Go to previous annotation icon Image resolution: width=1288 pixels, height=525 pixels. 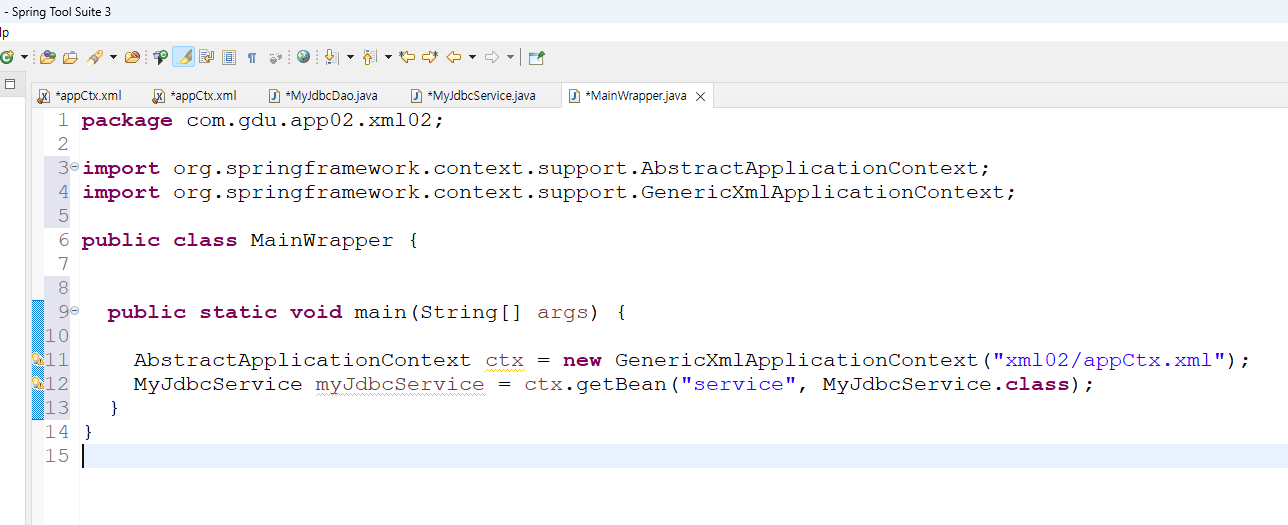(369, 57)
